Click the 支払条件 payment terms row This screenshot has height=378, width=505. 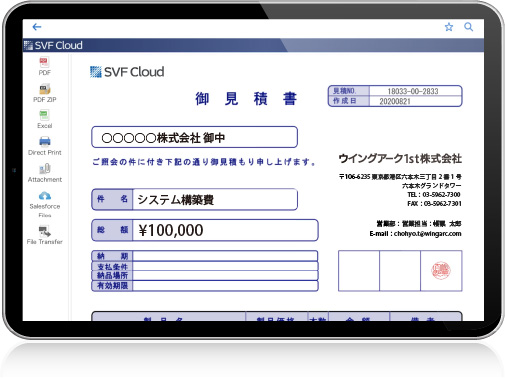tap(205, 266)
